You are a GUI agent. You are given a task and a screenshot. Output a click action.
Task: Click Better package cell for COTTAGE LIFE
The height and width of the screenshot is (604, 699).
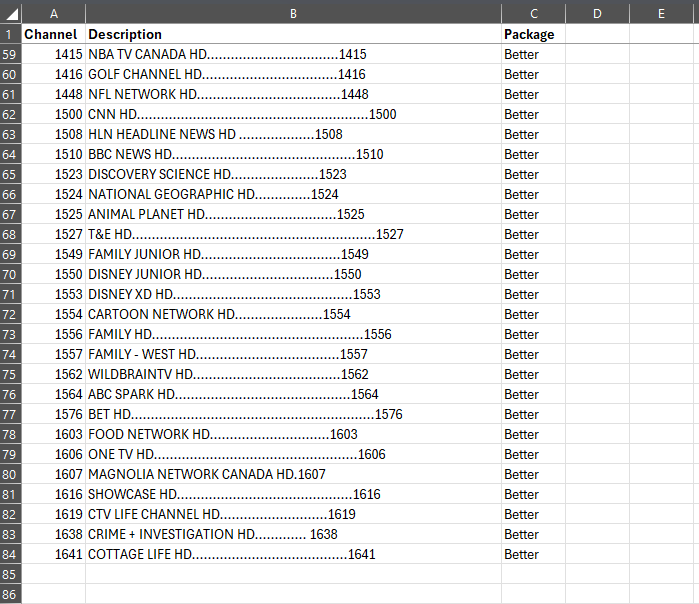[x=533, y=554]
